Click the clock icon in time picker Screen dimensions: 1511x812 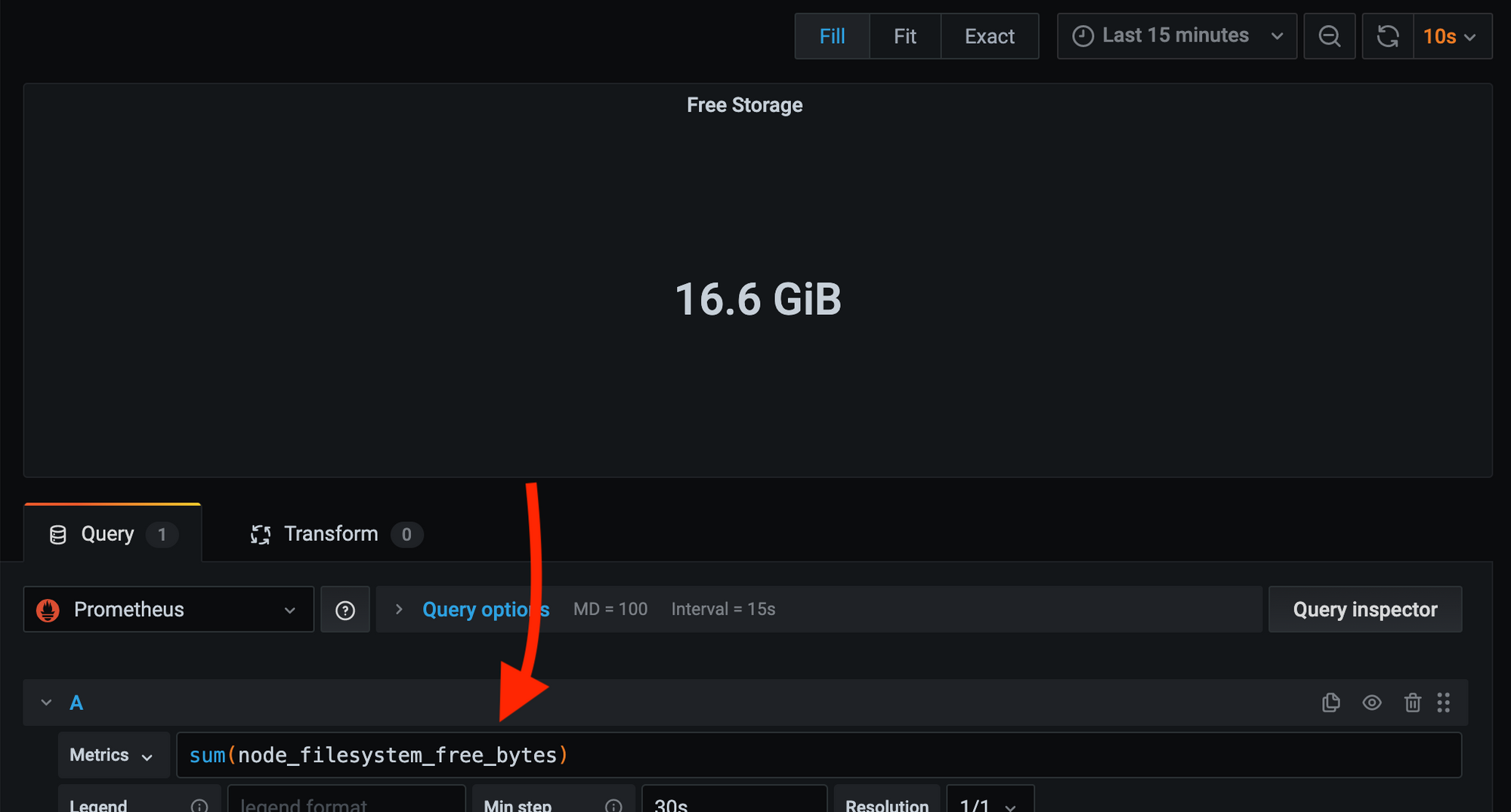click(x=1083, y=36)
